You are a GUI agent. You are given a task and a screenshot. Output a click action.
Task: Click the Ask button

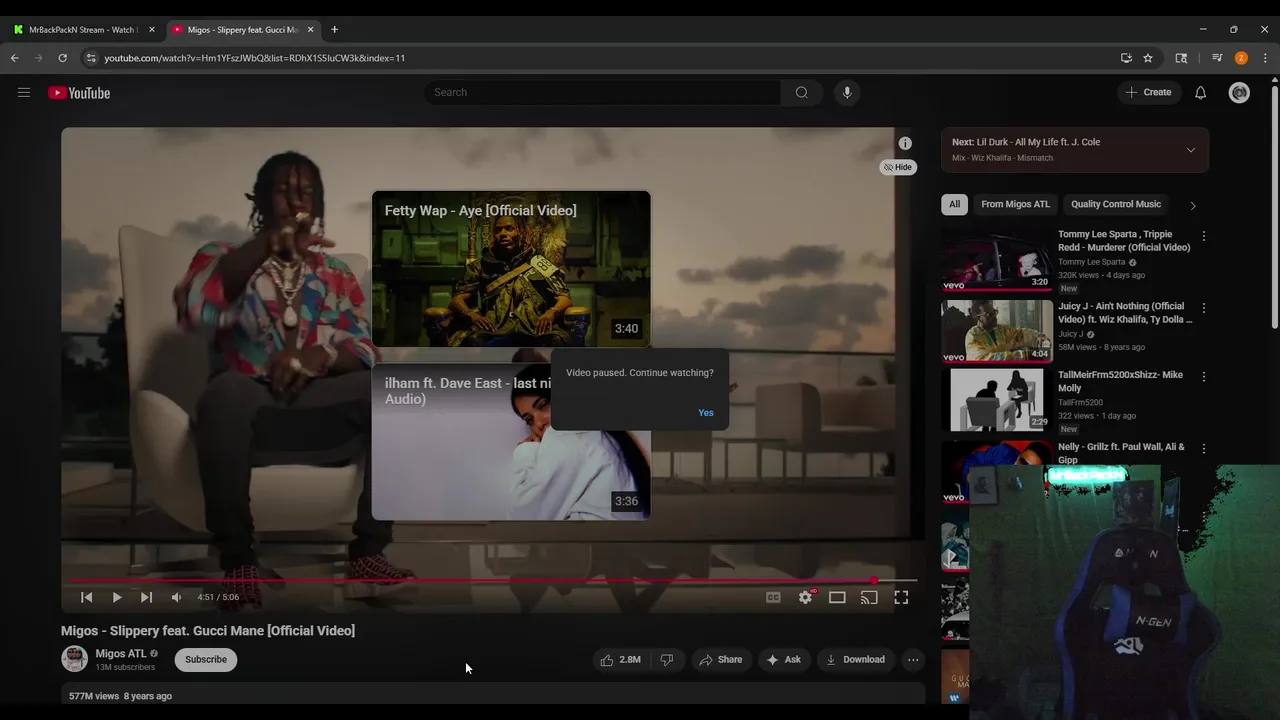click(x=783, y=659)
